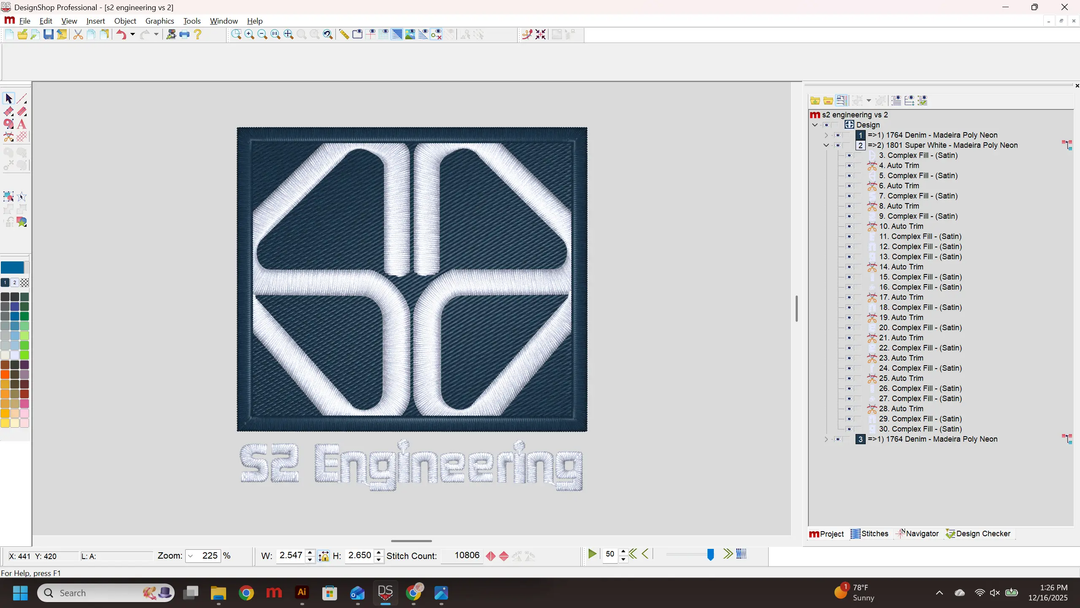
Task: Click the lock proportions icon between W and H
Action: pos(323,556)
